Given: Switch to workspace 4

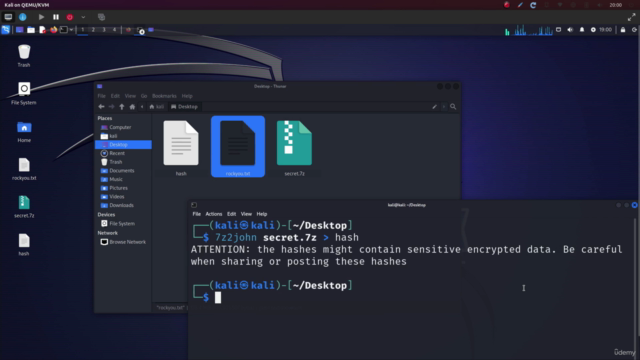Looking at the screenshot, I should (x=114, y=30).
